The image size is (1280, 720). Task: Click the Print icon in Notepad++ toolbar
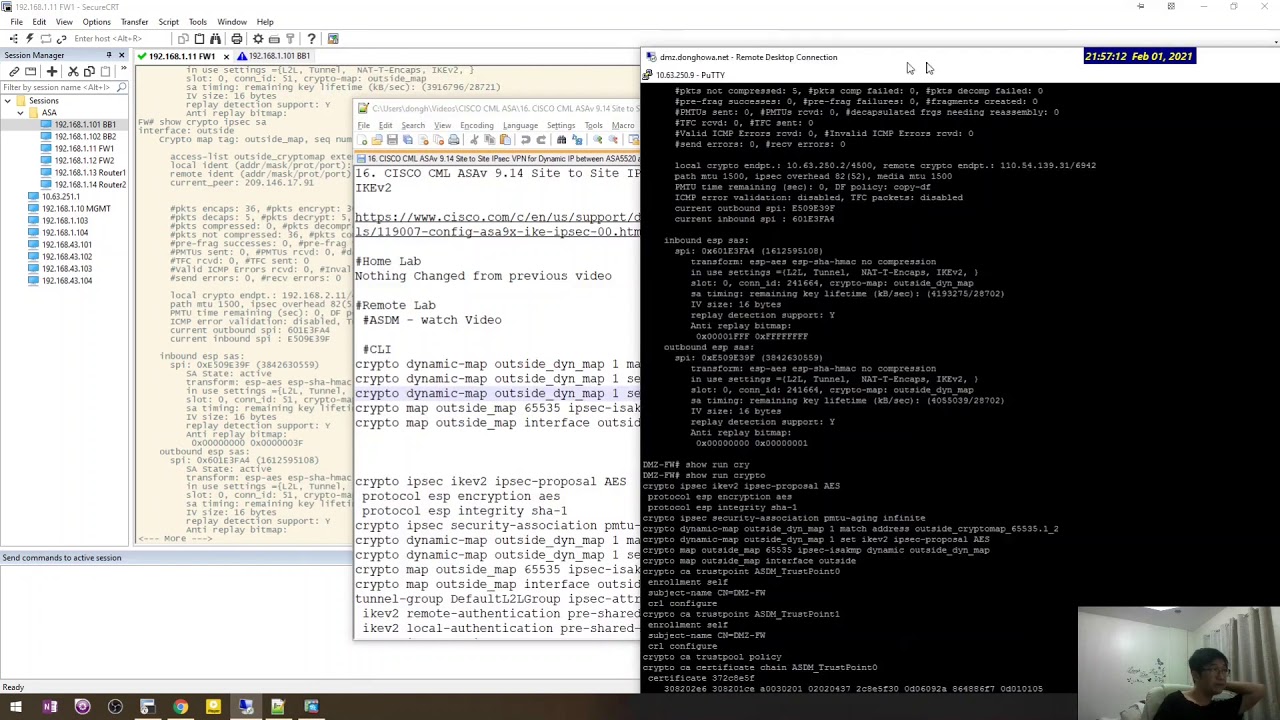click(453, 140)
